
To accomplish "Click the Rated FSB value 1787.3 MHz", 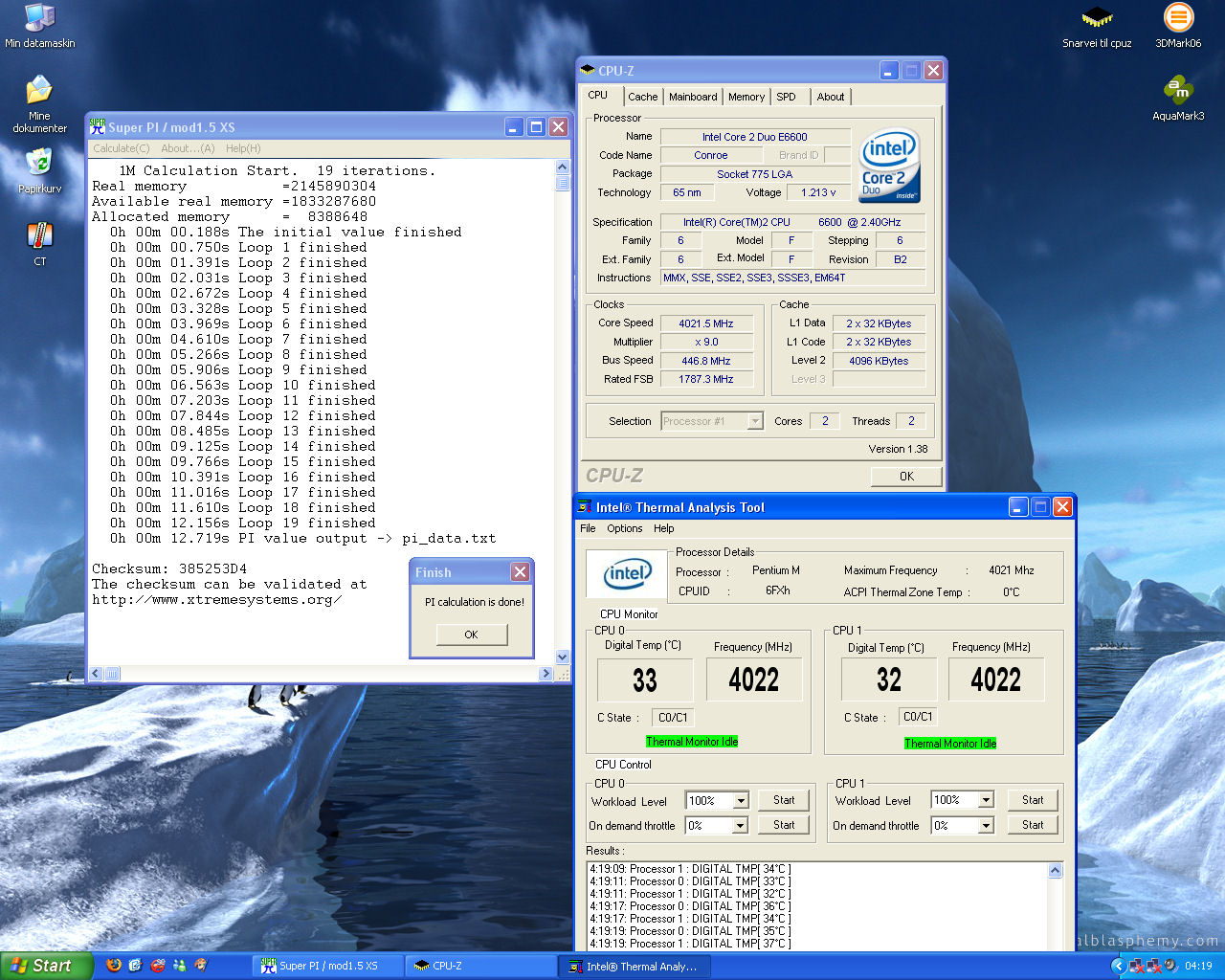I will [706, 379].
